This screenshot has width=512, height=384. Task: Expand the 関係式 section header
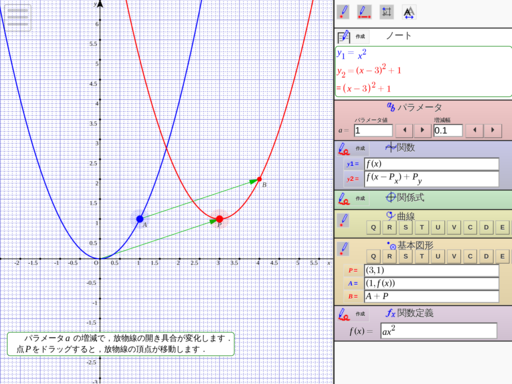pos(405,198)
